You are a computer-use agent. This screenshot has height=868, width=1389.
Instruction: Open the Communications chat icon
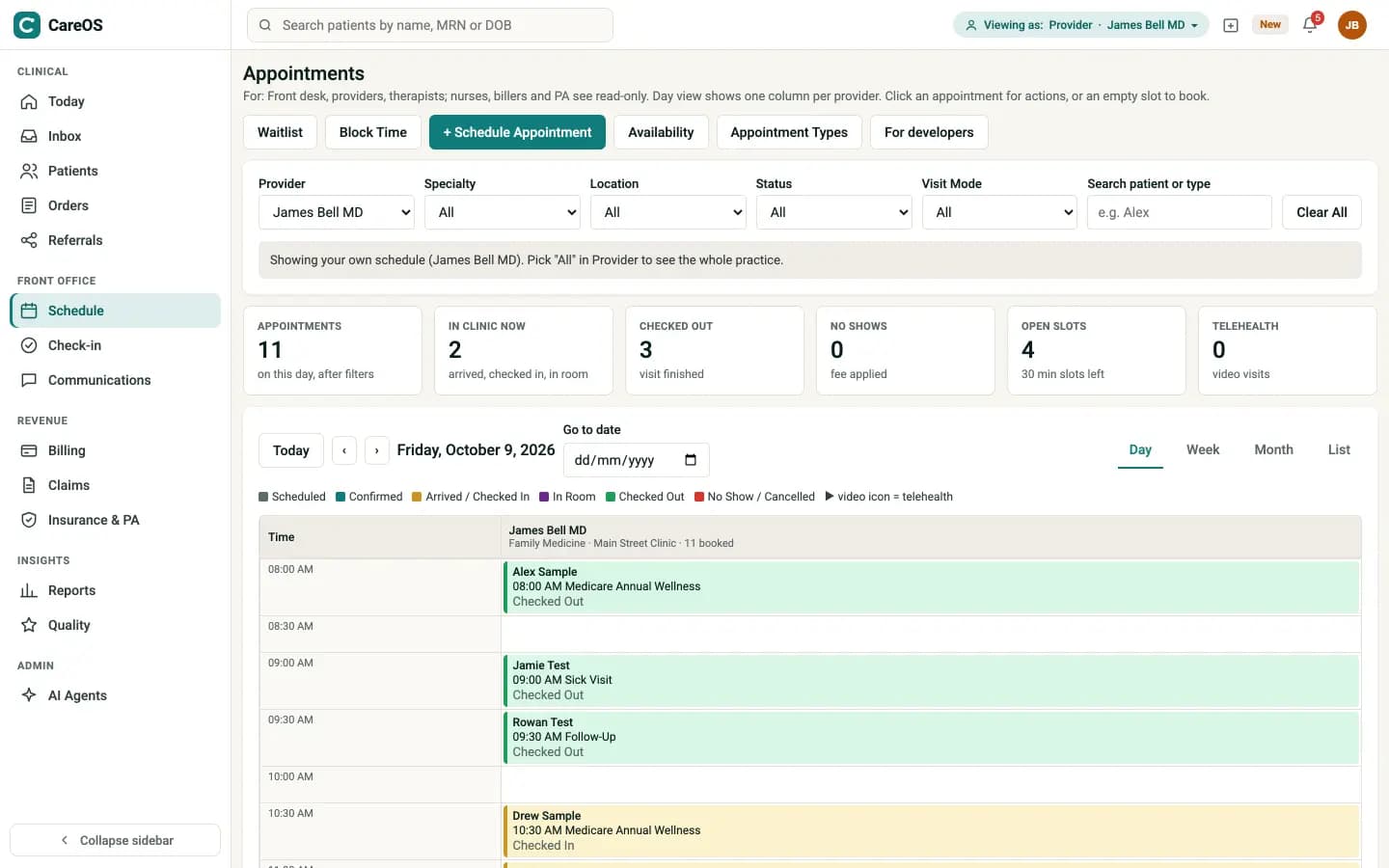29,380
